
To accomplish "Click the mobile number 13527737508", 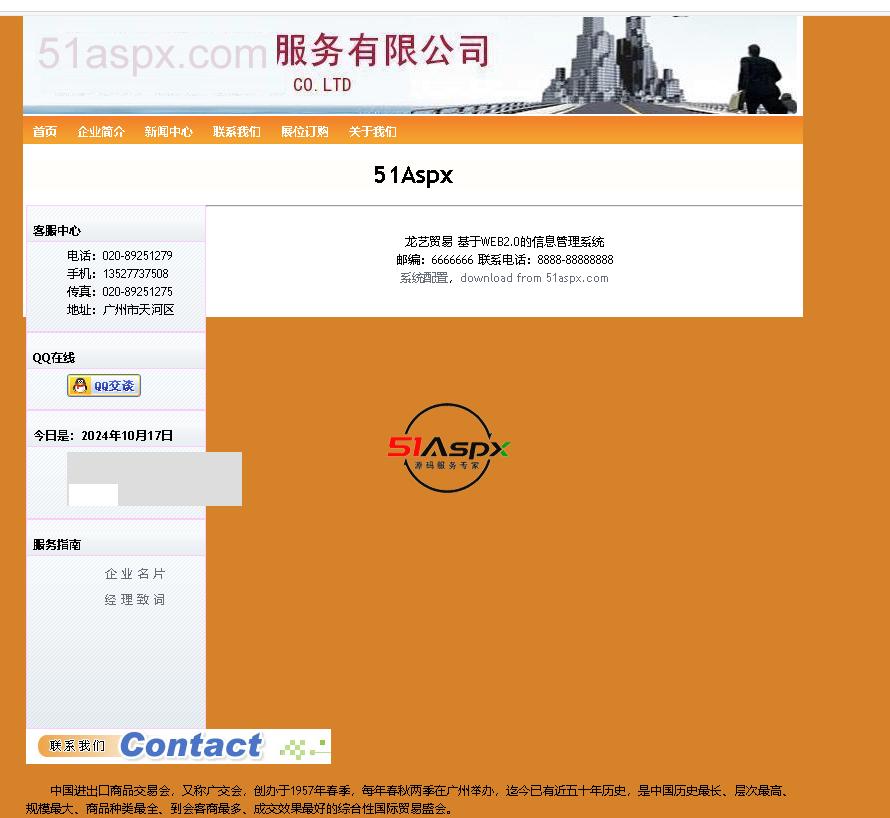I will [x=136, y=274].
